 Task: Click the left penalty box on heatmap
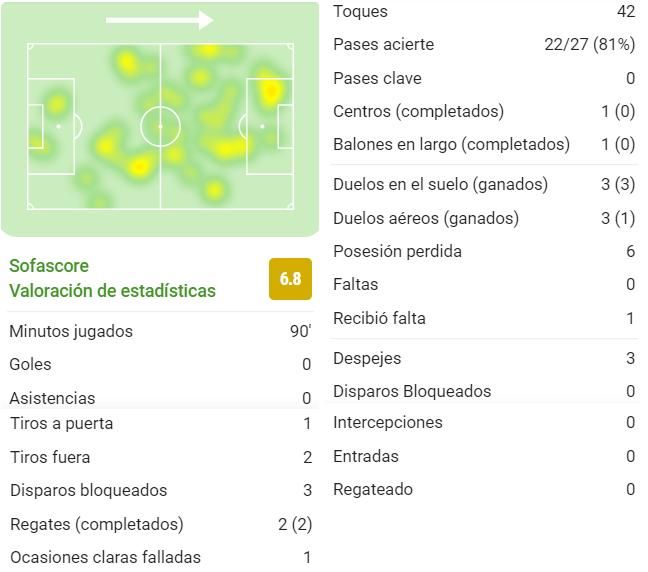point(51,126)
